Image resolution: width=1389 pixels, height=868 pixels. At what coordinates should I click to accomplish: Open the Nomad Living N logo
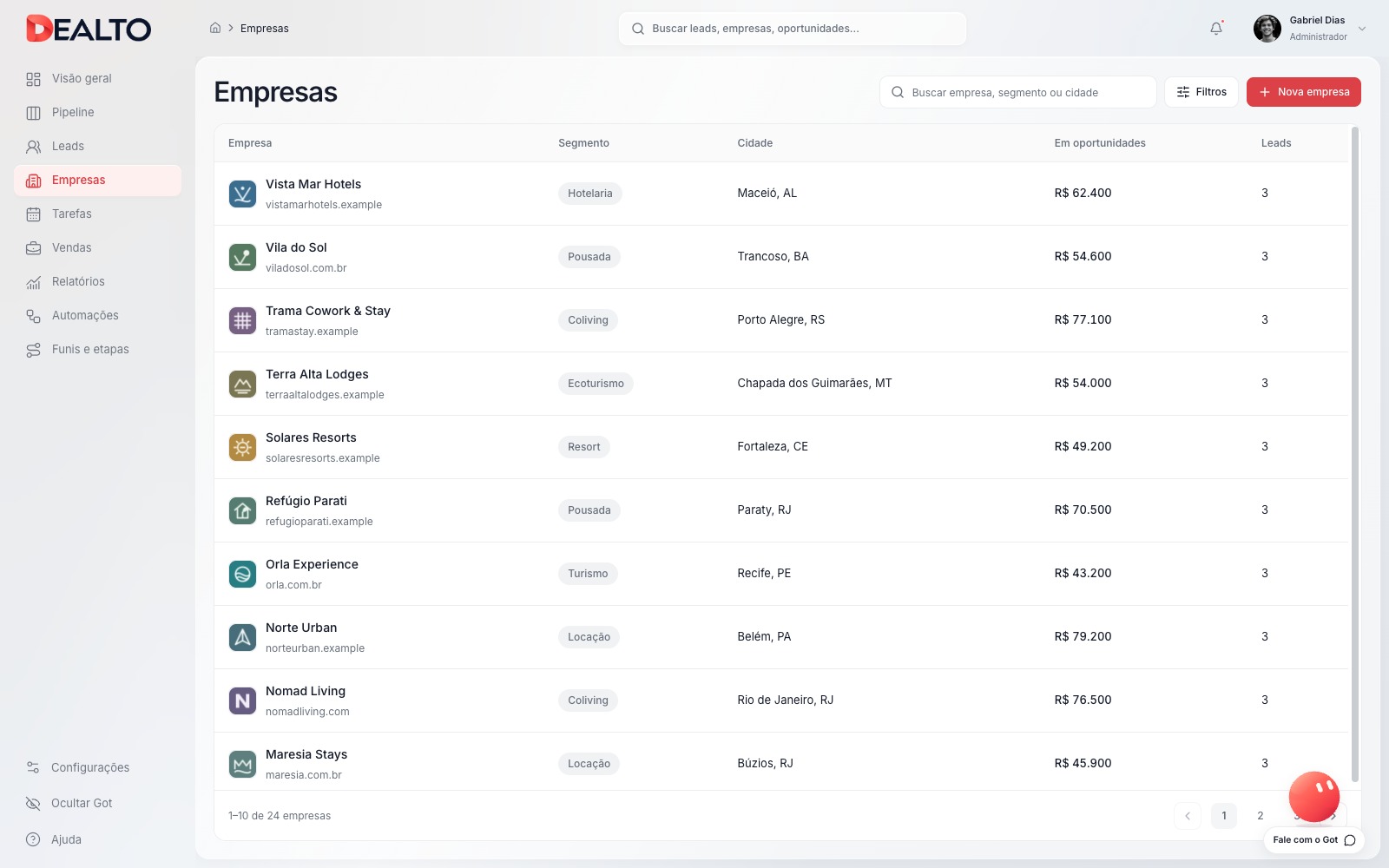[242, 700]
